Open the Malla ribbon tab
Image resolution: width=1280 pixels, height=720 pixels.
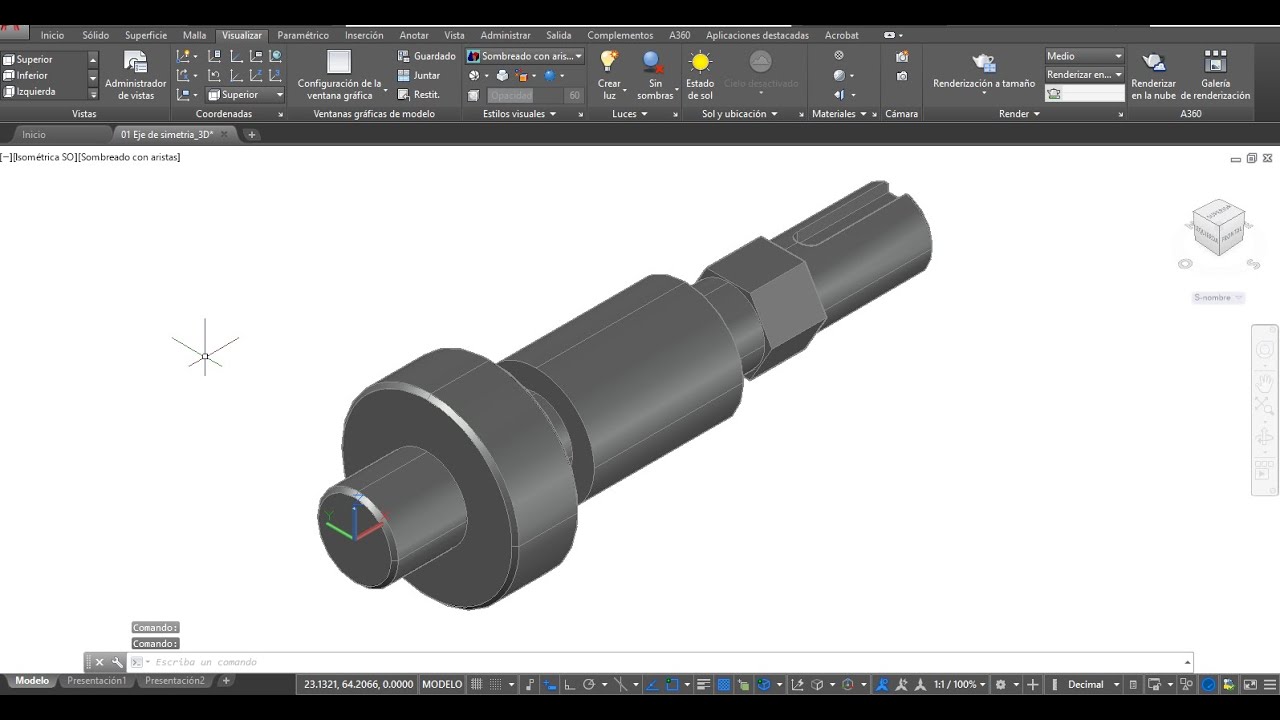(x=194, y=35)
